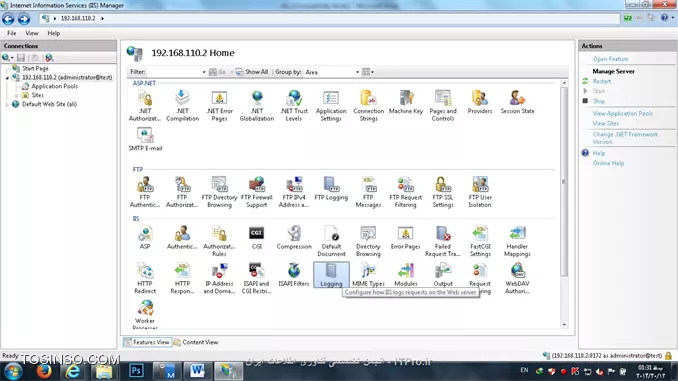Open the Compression feature
This screenshot has width=678, height=381.
tap(294, 237)
